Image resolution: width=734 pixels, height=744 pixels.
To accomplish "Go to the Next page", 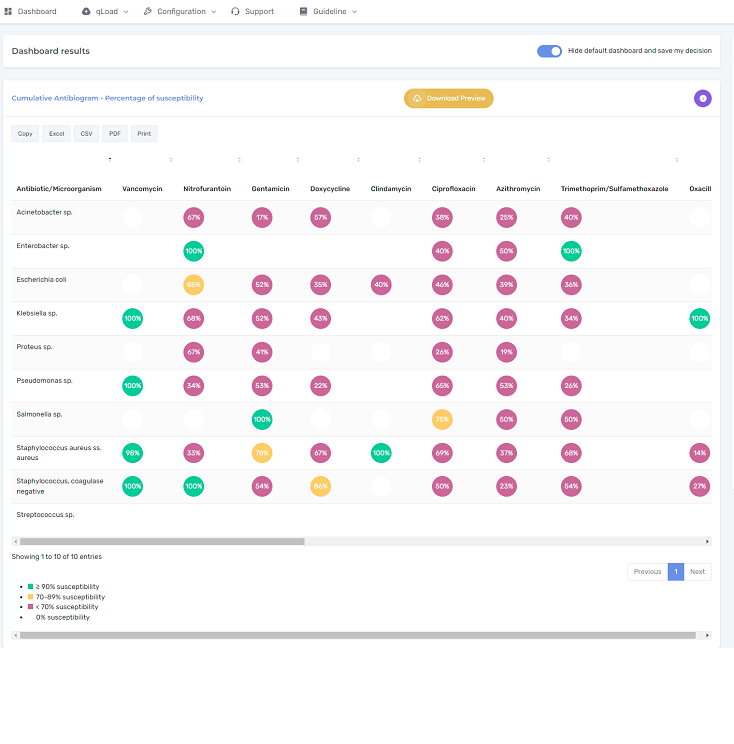I will click(697, 572).
